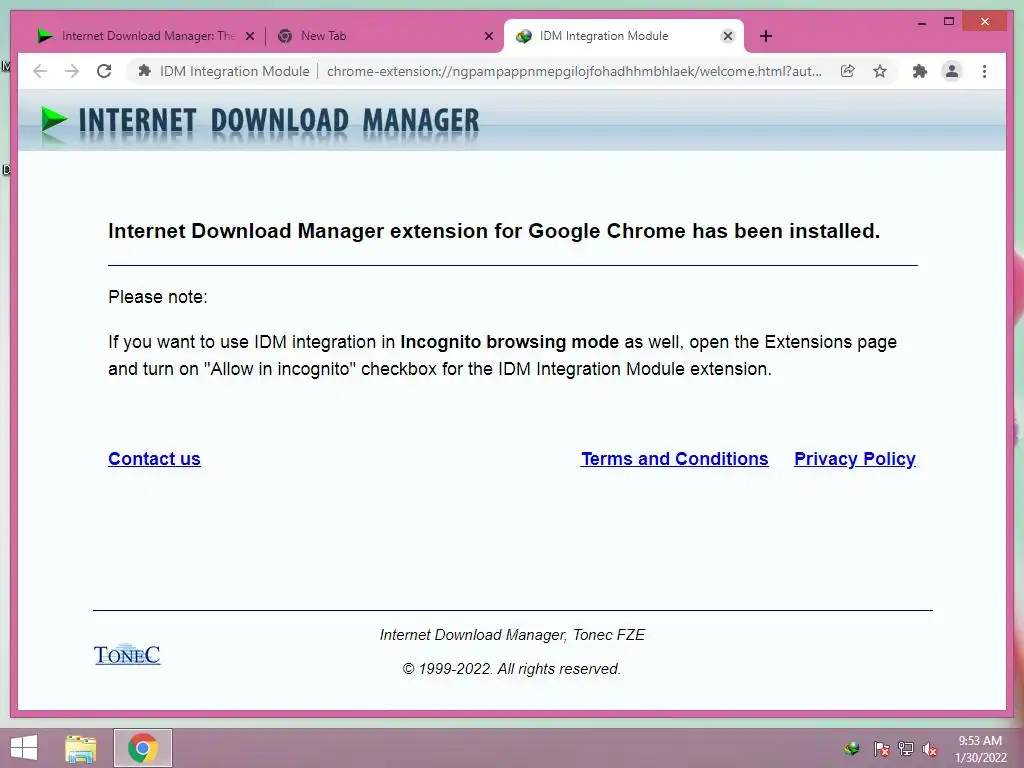The width and height of the screenshot is (1024, 768).
Task: Share this page via address bar icon
Action: [x=848, y=71]
